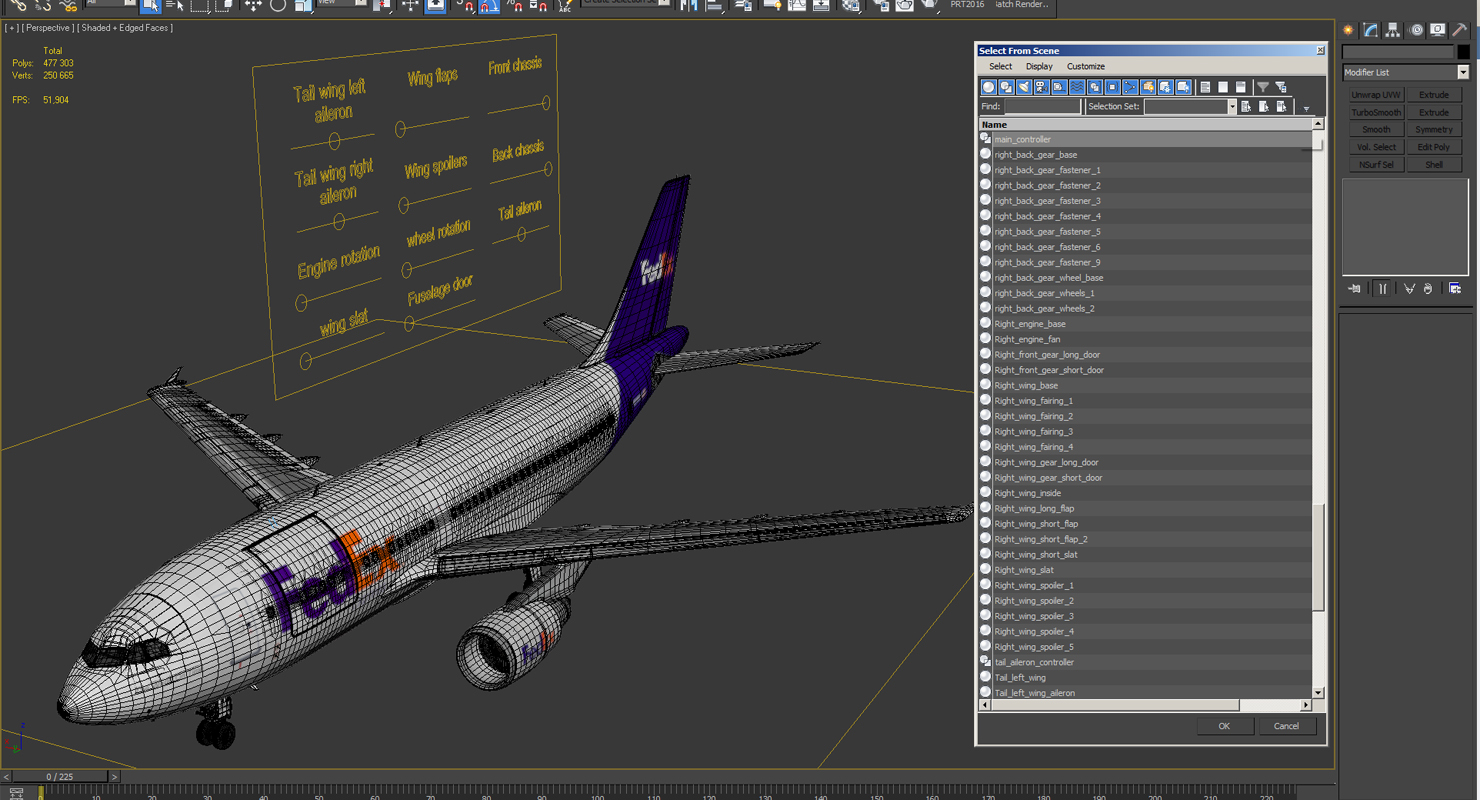Select the Select Object arrow tool
Image resolution: width=1480 pixels, height=800 pixels.
[x=150, y=5]
